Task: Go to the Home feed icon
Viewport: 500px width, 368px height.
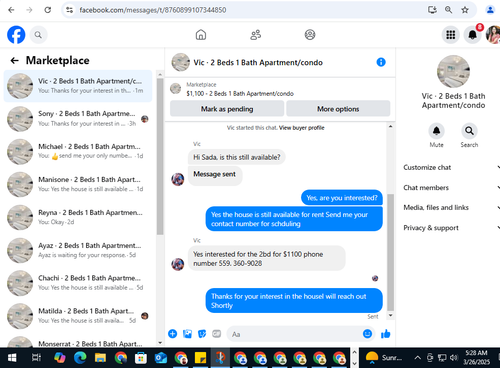Action: pyautogui.click(x=201, y=35)
